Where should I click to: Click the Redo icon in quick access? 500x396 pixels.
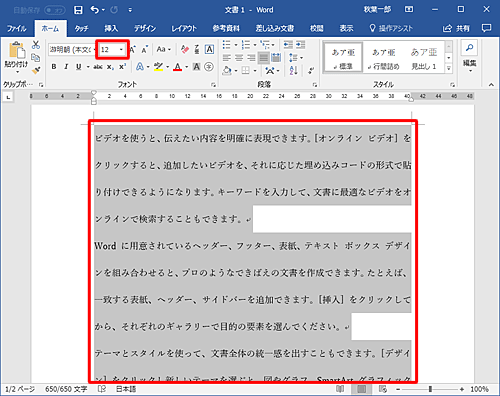click(x=114, y=10)
